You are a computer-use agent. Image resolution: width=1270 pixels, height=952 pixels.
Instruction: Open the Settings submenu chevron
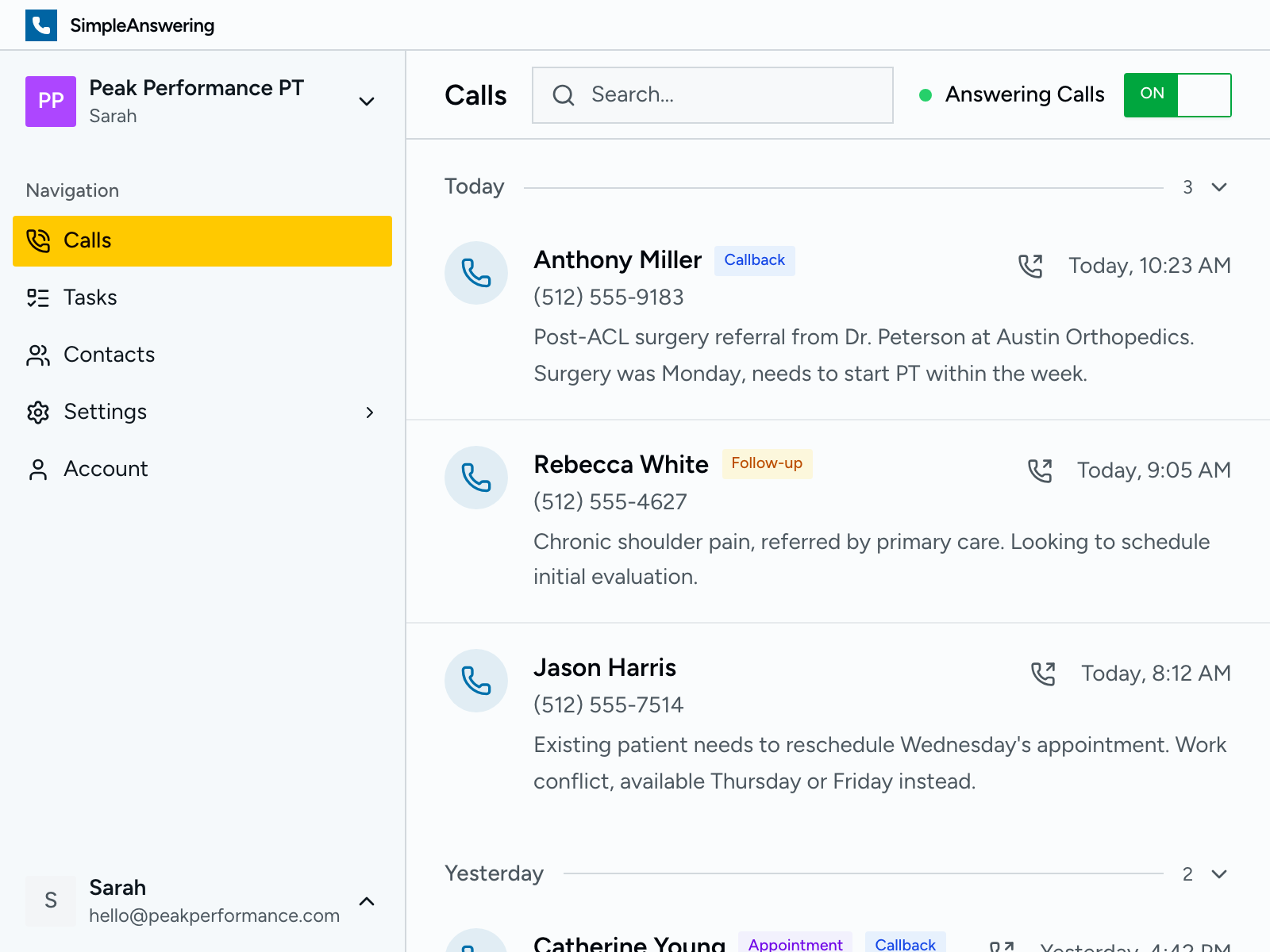point(370,413)
